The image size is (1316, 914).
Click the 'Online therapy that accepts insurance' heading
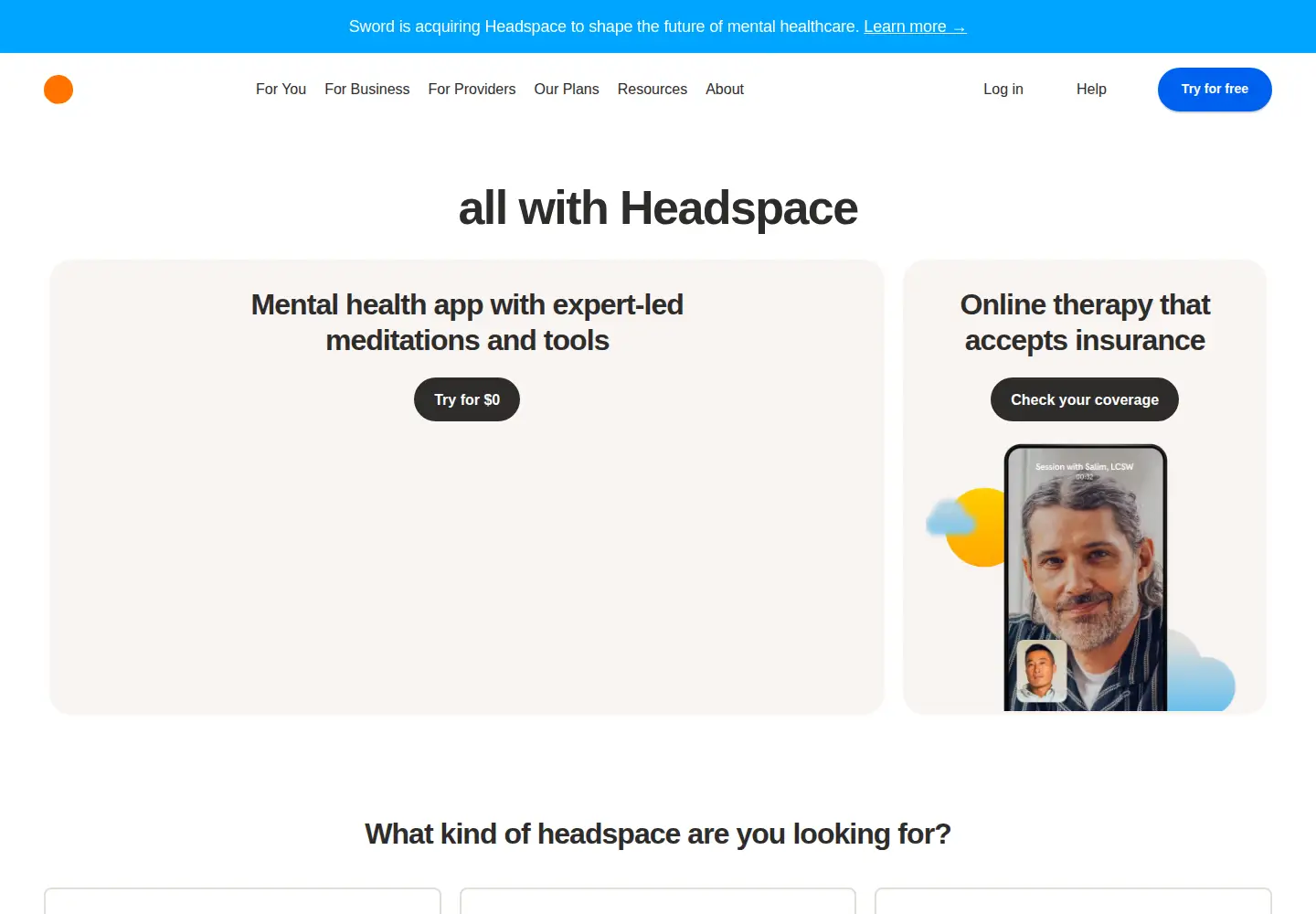[1085, 323]
